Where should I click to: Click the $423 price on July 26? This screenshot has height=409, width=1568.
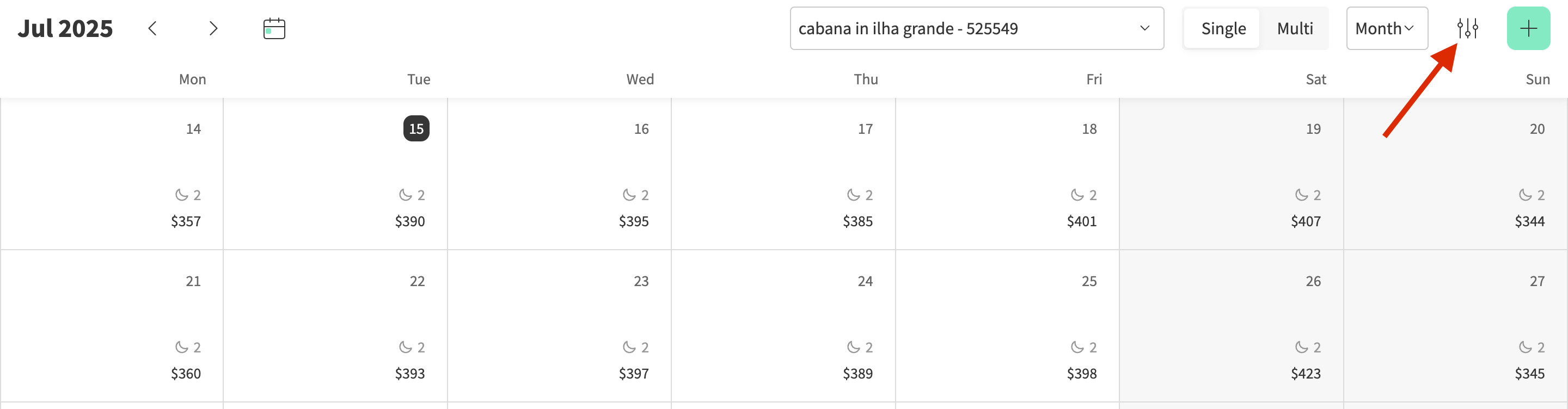[1306, 374]
